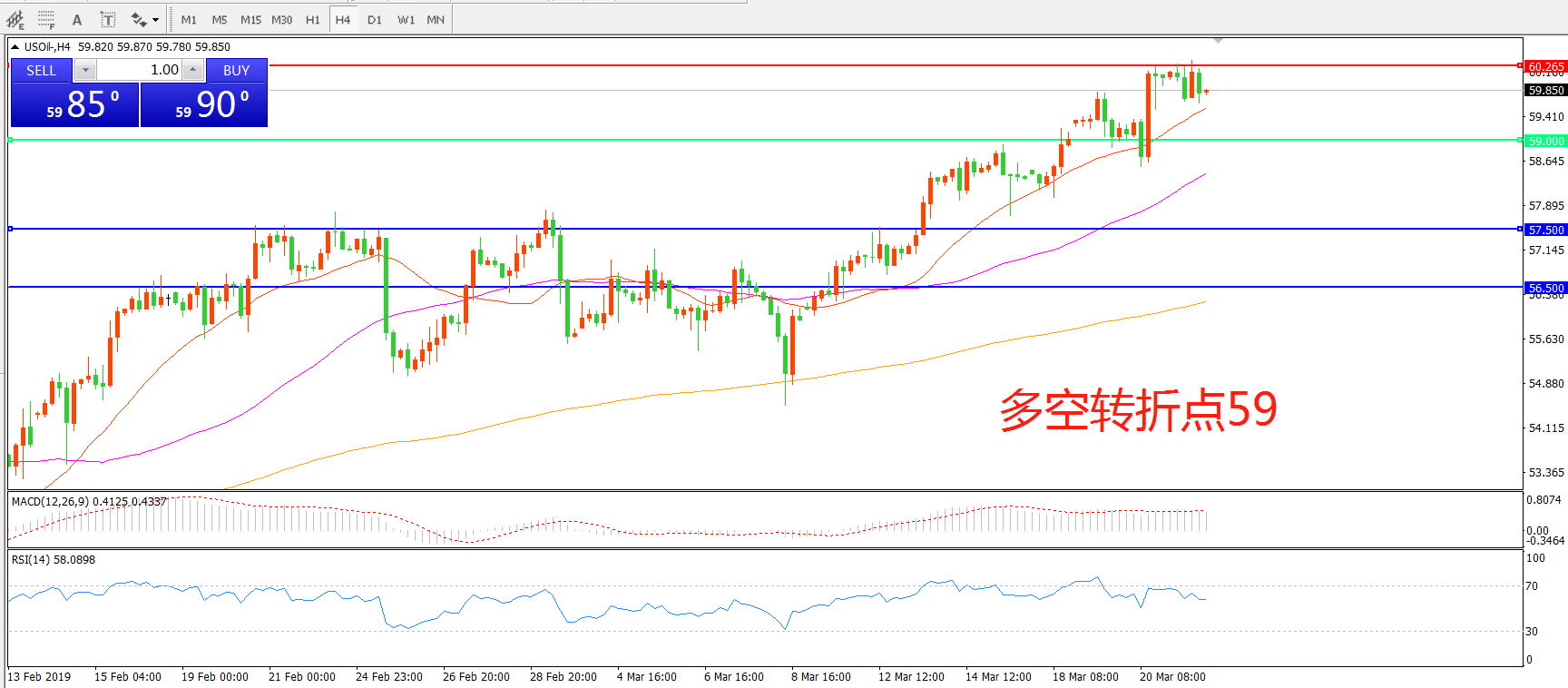Collapse the one-click trading panel triangle
Screen dimensions: 1568x688
click(15, 47)
